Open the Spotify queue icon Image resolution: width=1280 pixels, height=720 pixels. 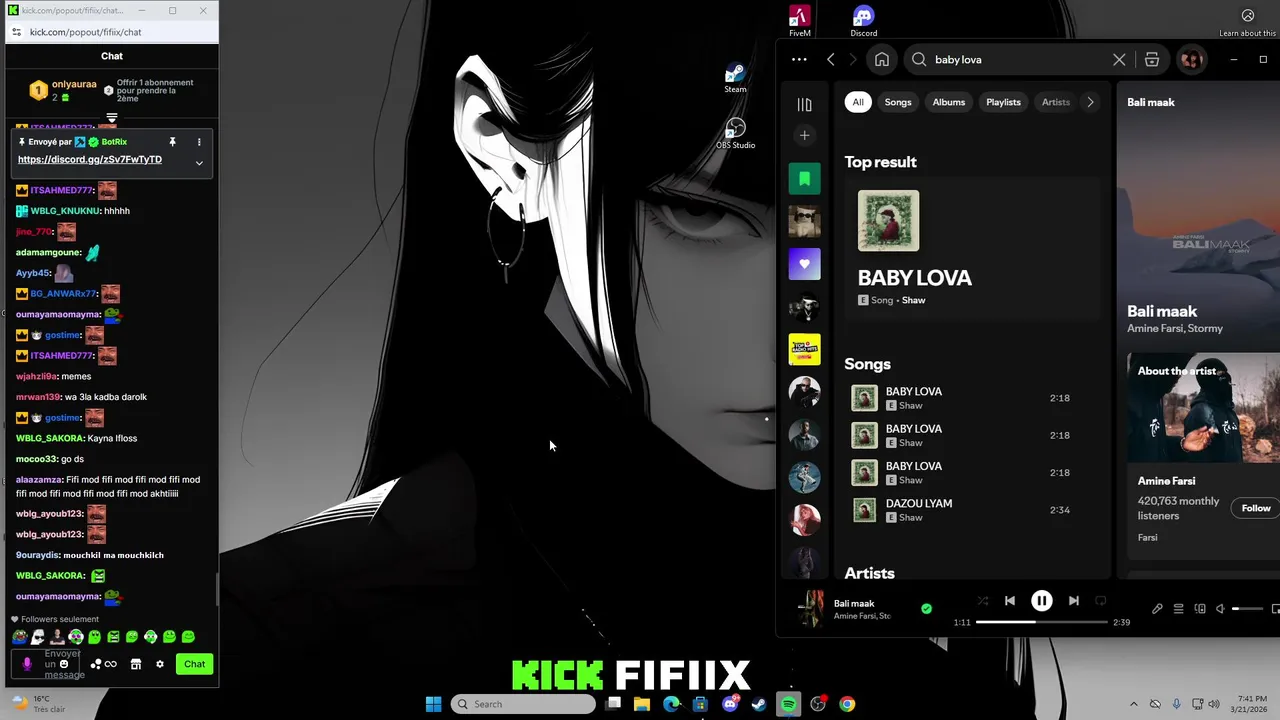coord(1178,609)
